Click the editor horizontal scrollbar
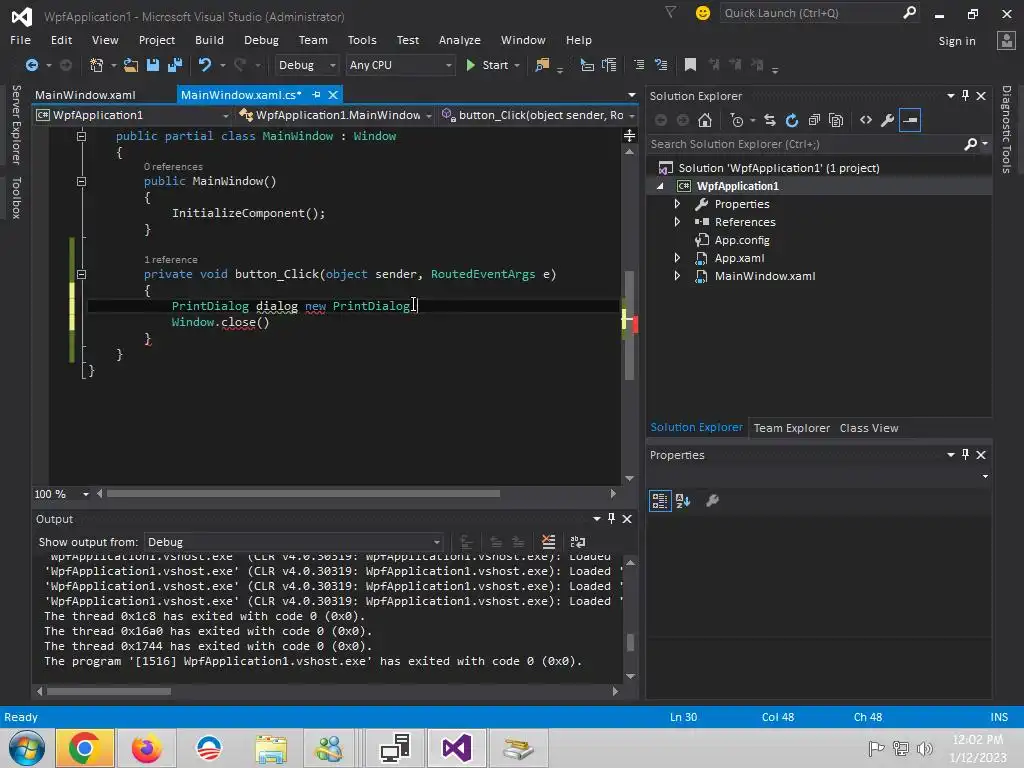Viewport: 1024px width, 768px height. (x=303, y=494)
